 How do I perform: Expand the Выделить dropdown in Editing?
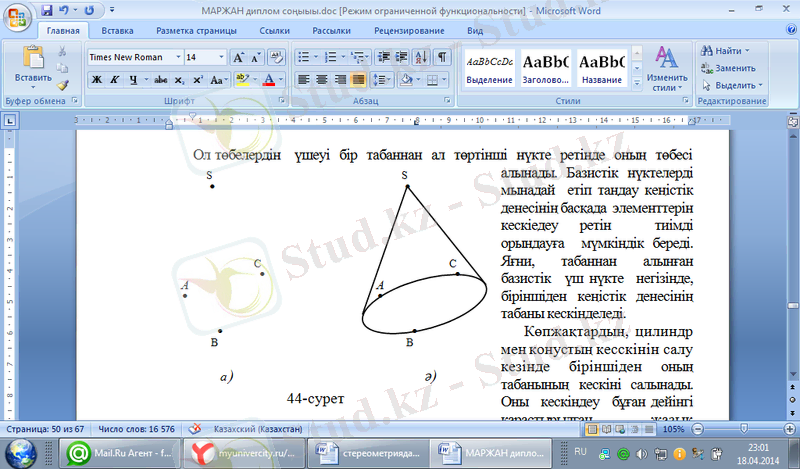pyautogui.click(x=733, y=86)
